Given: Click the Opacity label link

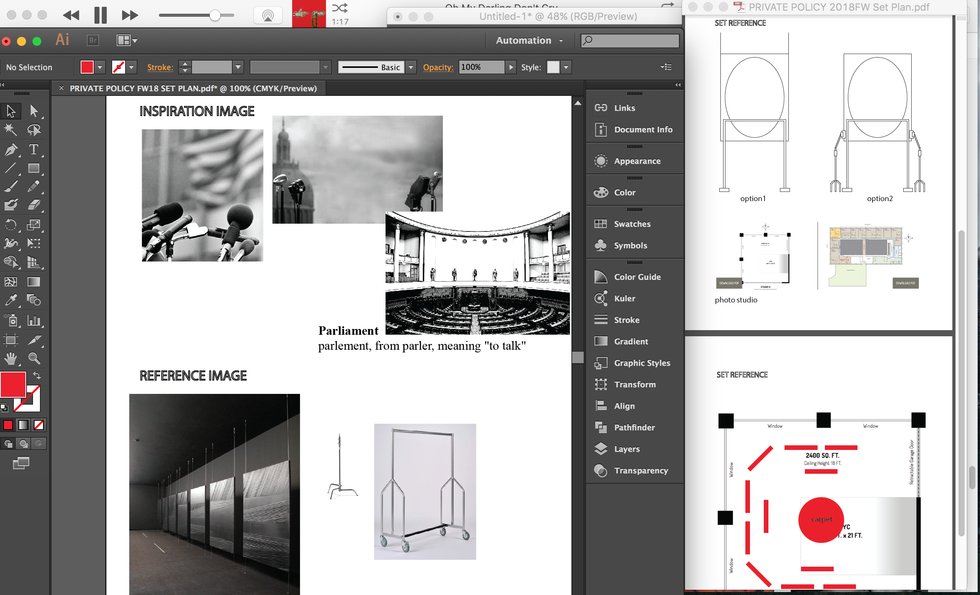Looking at the screenshot, I should [437, 67].
